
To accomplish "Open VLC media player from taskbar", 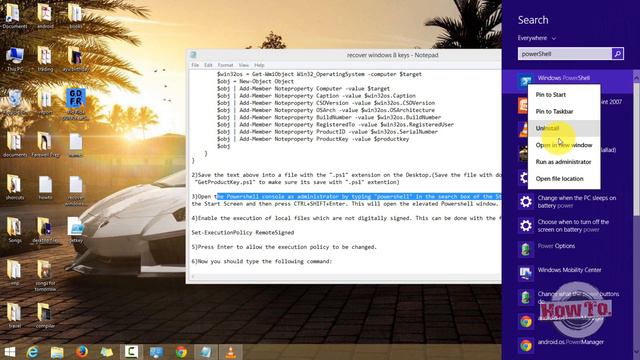I will tap(231, 352).
